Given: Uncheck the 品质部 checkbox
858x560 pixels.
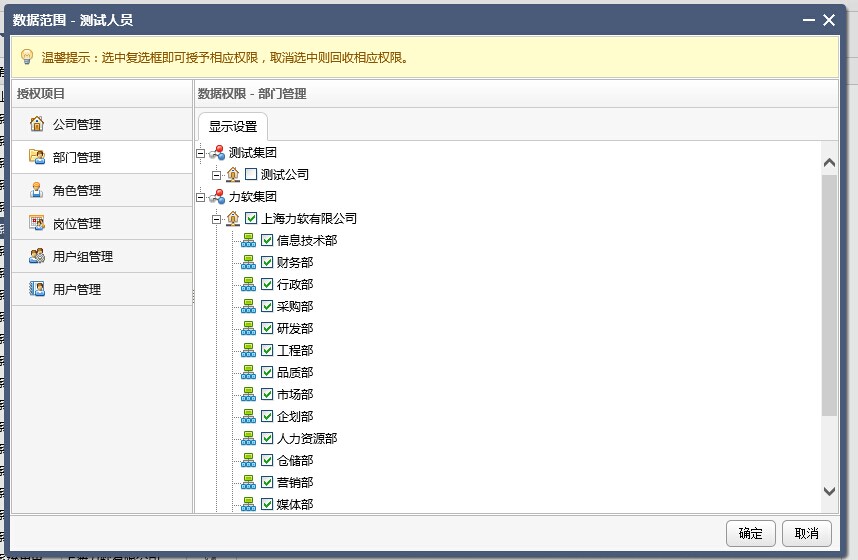Looking at the screenshot, I should click(267, 372).
